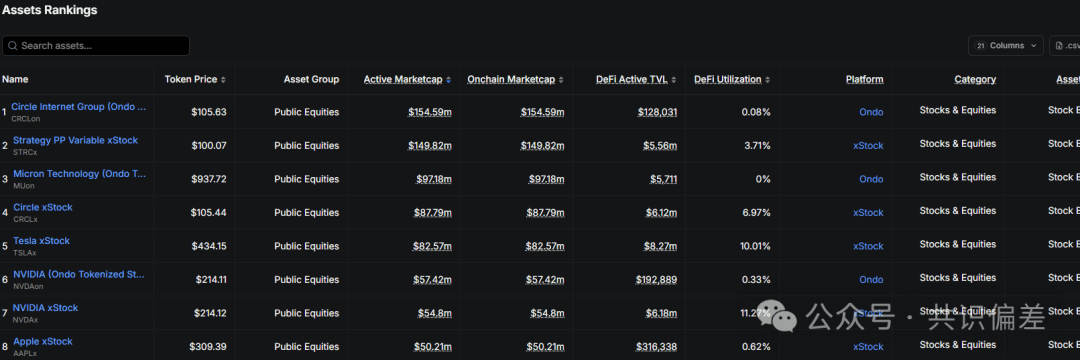Click the Category column header
This screenshot has width=1080, height=360.
(x=975, y=79)
